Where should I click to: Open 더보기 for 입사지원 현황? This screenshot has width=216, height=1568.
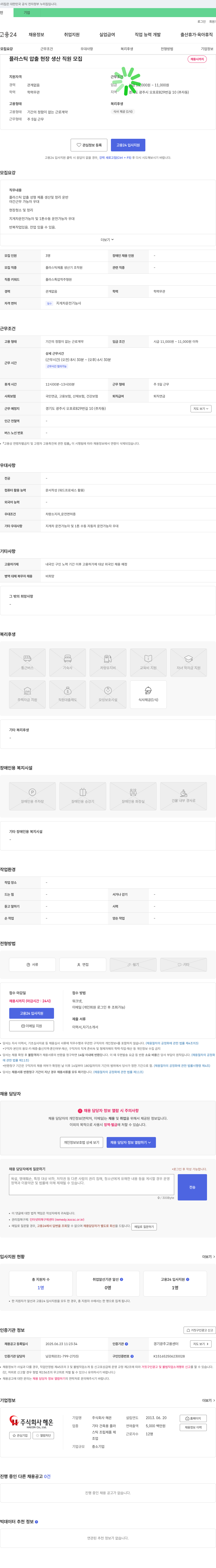[209, 1256]
